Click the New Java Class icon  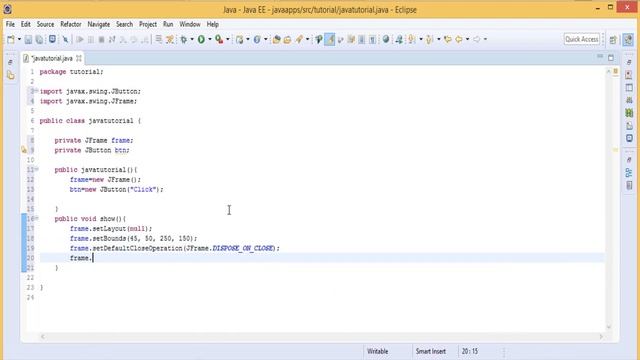pos(257,39)
